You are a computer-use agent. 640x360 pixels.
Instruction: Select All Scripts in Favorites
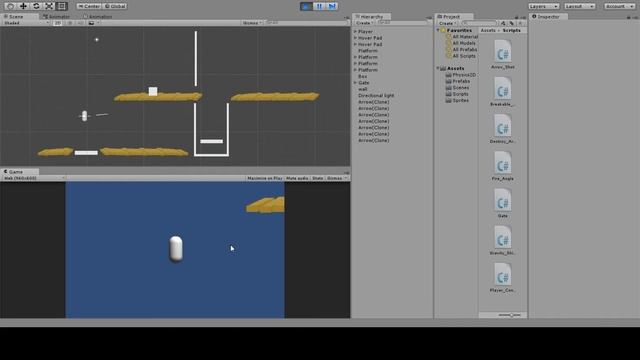461,56
